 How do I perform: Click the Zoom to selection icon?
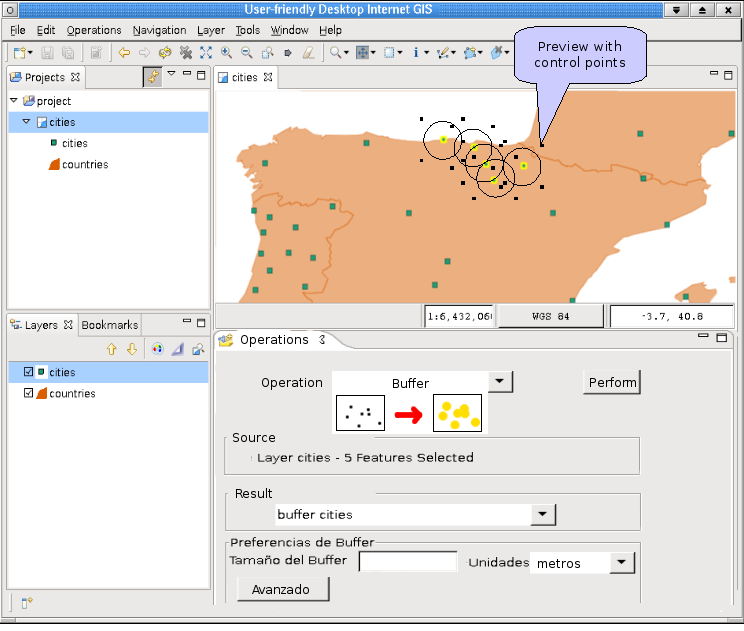click(x=268, y=53)
